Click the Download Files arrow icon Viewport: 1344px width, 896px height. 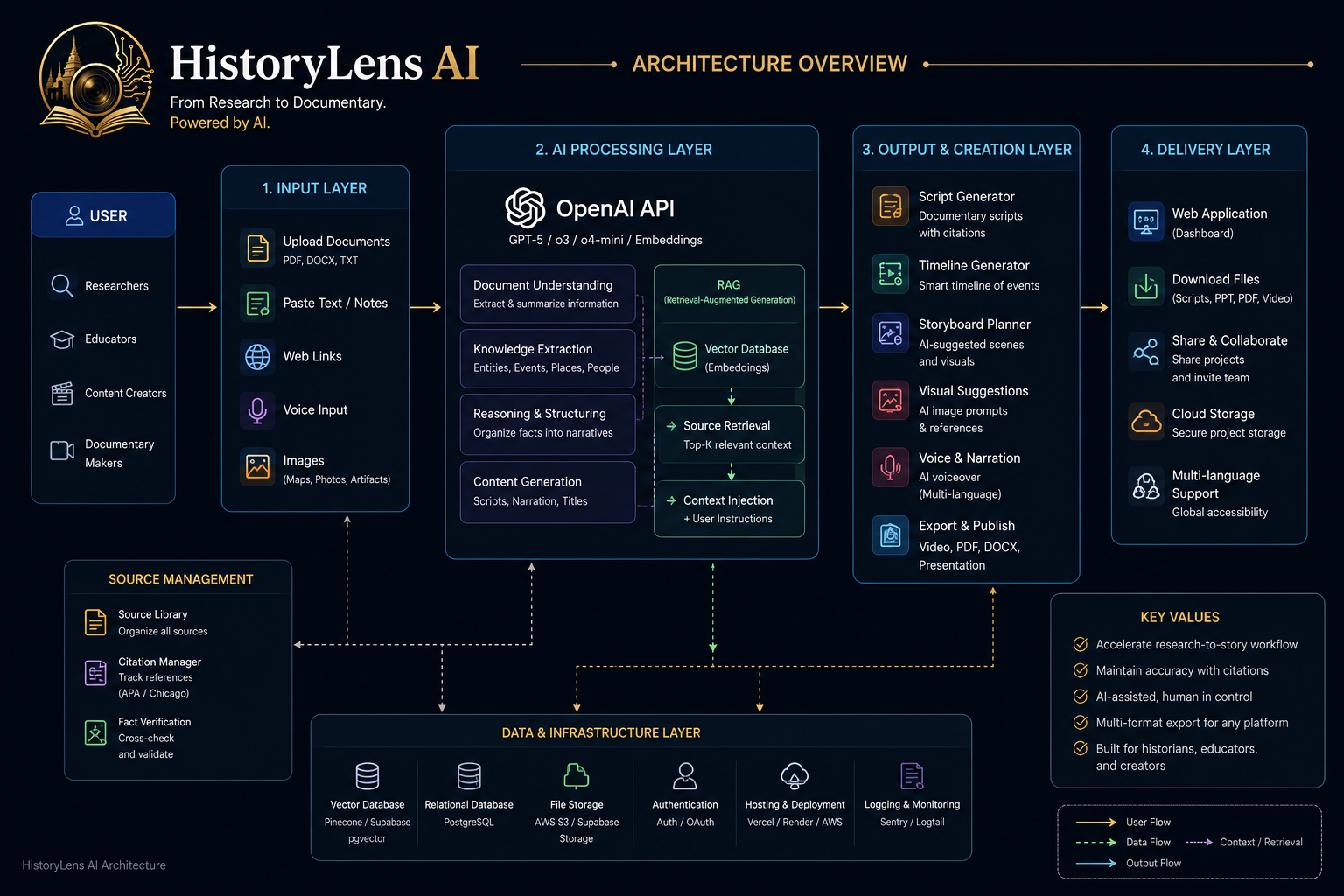click(1145, 285)
